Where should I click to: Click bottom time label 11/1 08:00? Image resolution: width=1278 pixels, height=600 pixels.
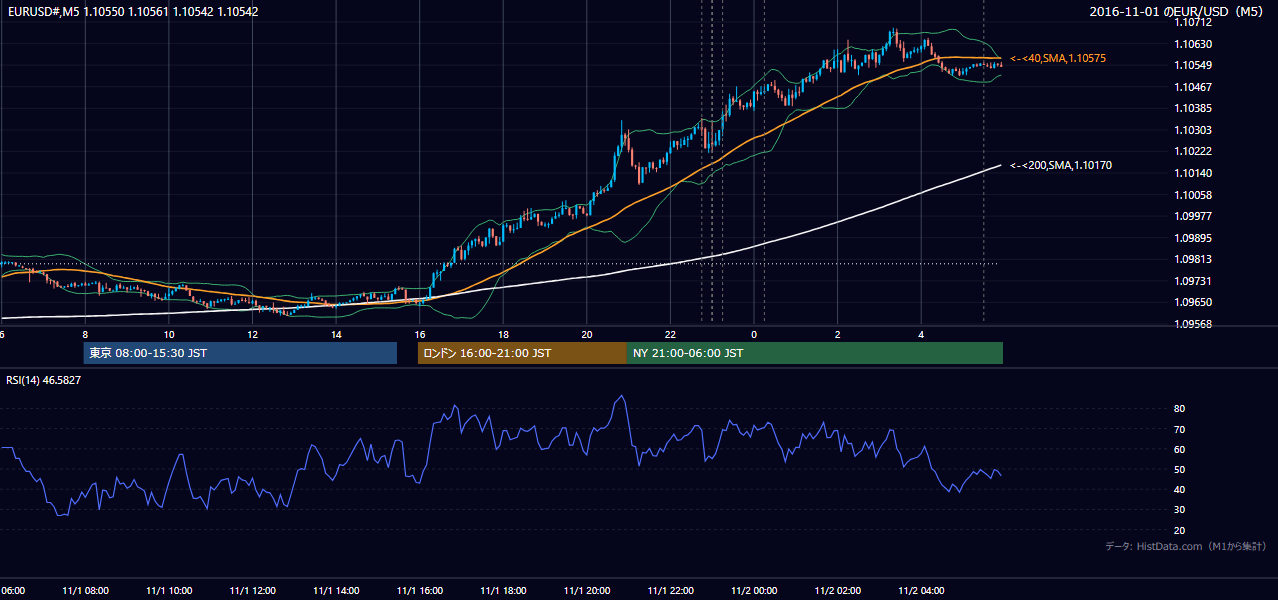pos(85,591)
